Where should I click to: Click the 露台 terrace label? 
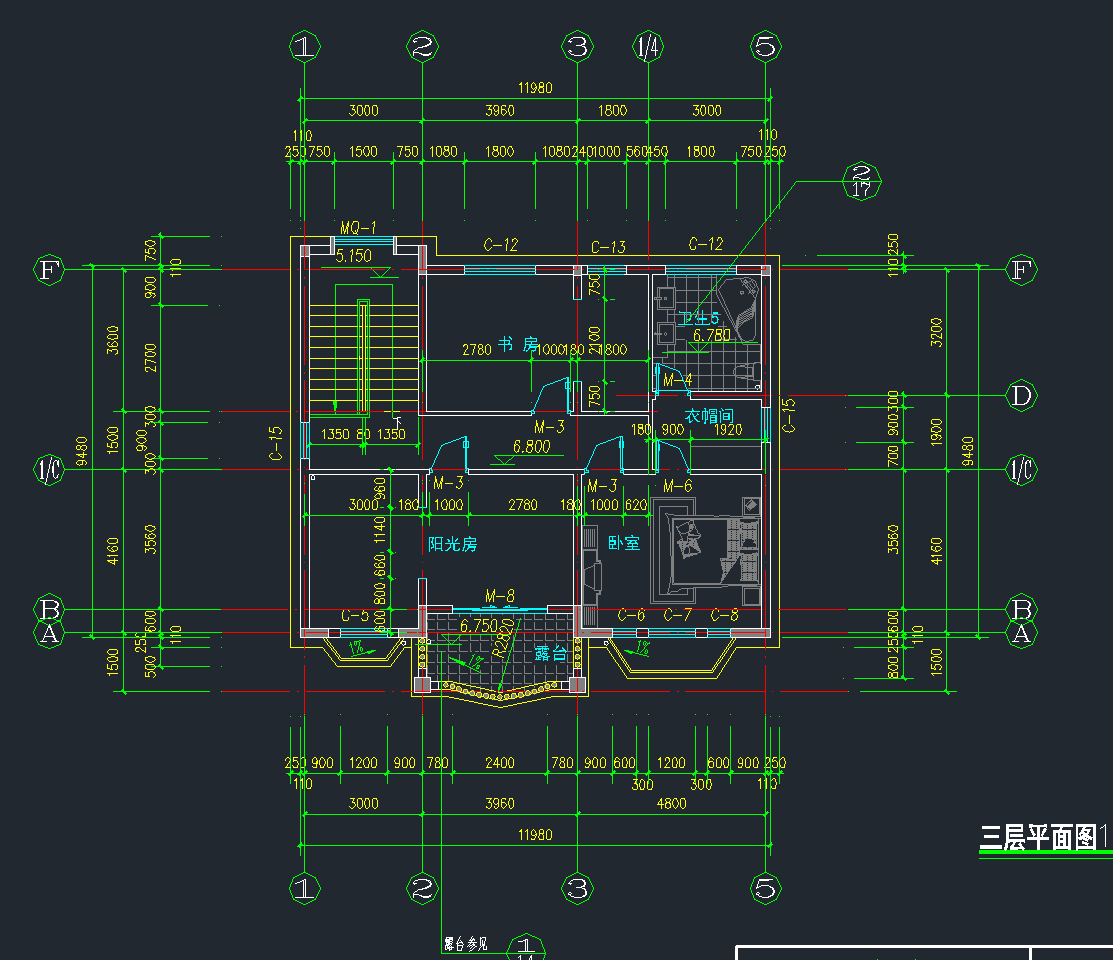[x=549, y=653]
